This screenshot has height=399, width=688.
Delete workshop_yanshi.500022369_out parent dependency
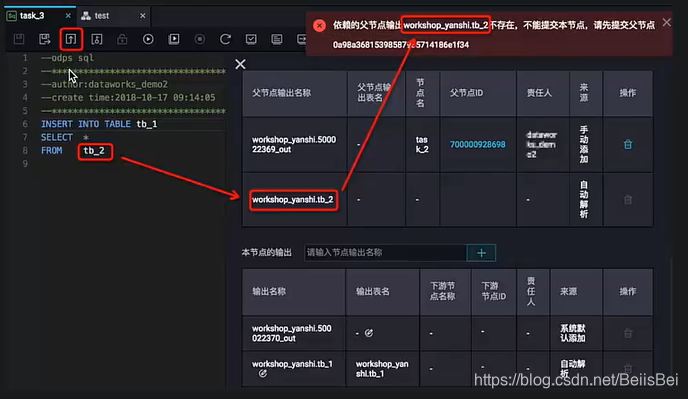tap(628, 144)
